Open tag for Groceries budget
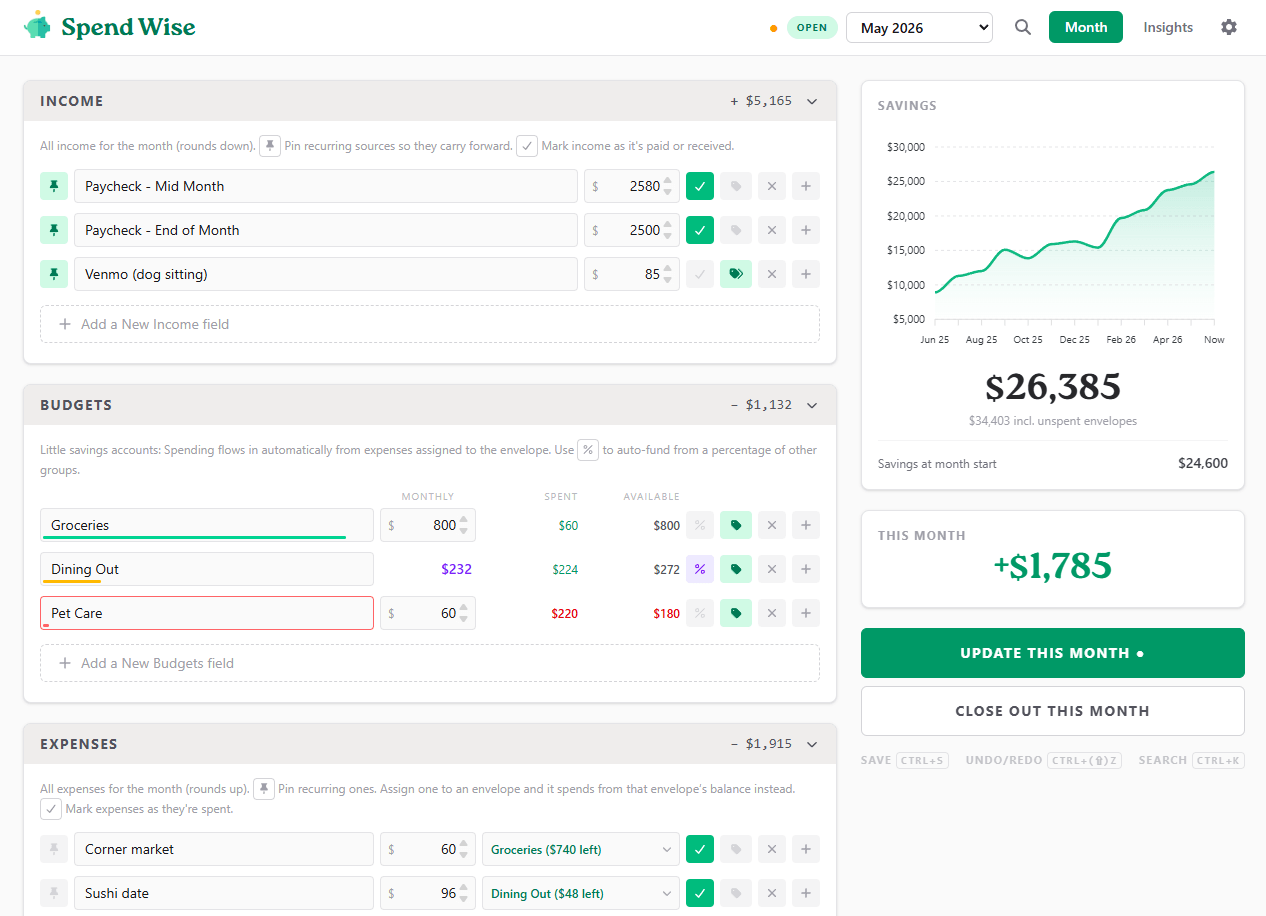This screenshot has width=1266, height=916. pyautogui.click(x=736, y=525)
